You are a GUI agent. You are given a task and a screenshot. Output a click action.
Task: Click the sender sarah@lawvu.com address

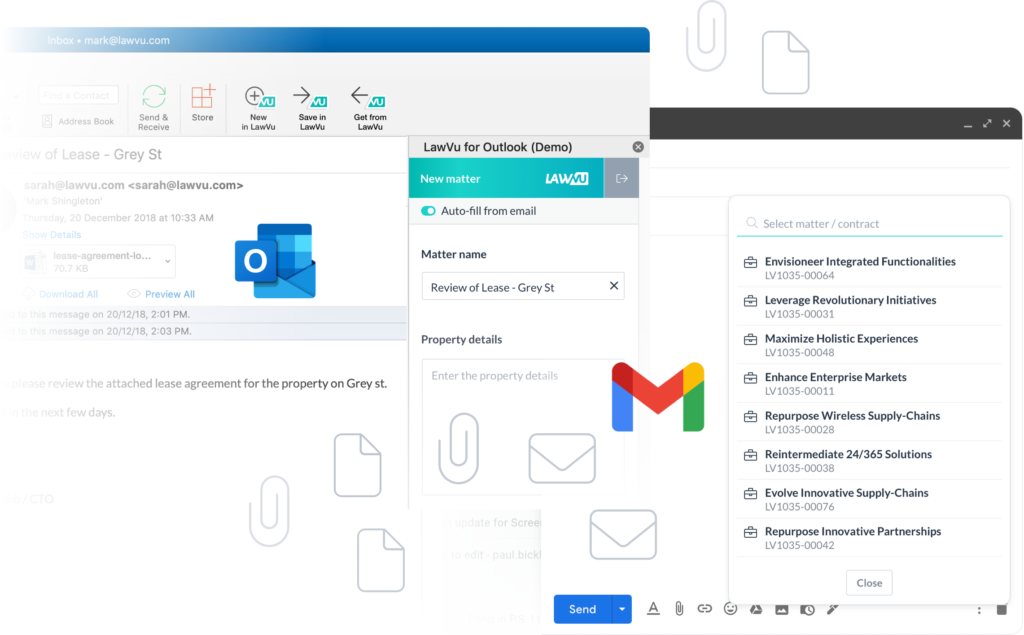coord(133,186)
